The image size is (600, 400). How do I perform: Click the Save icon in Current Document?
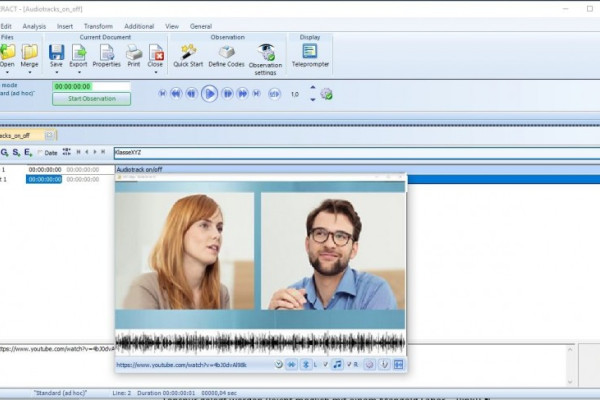(56, 52)
